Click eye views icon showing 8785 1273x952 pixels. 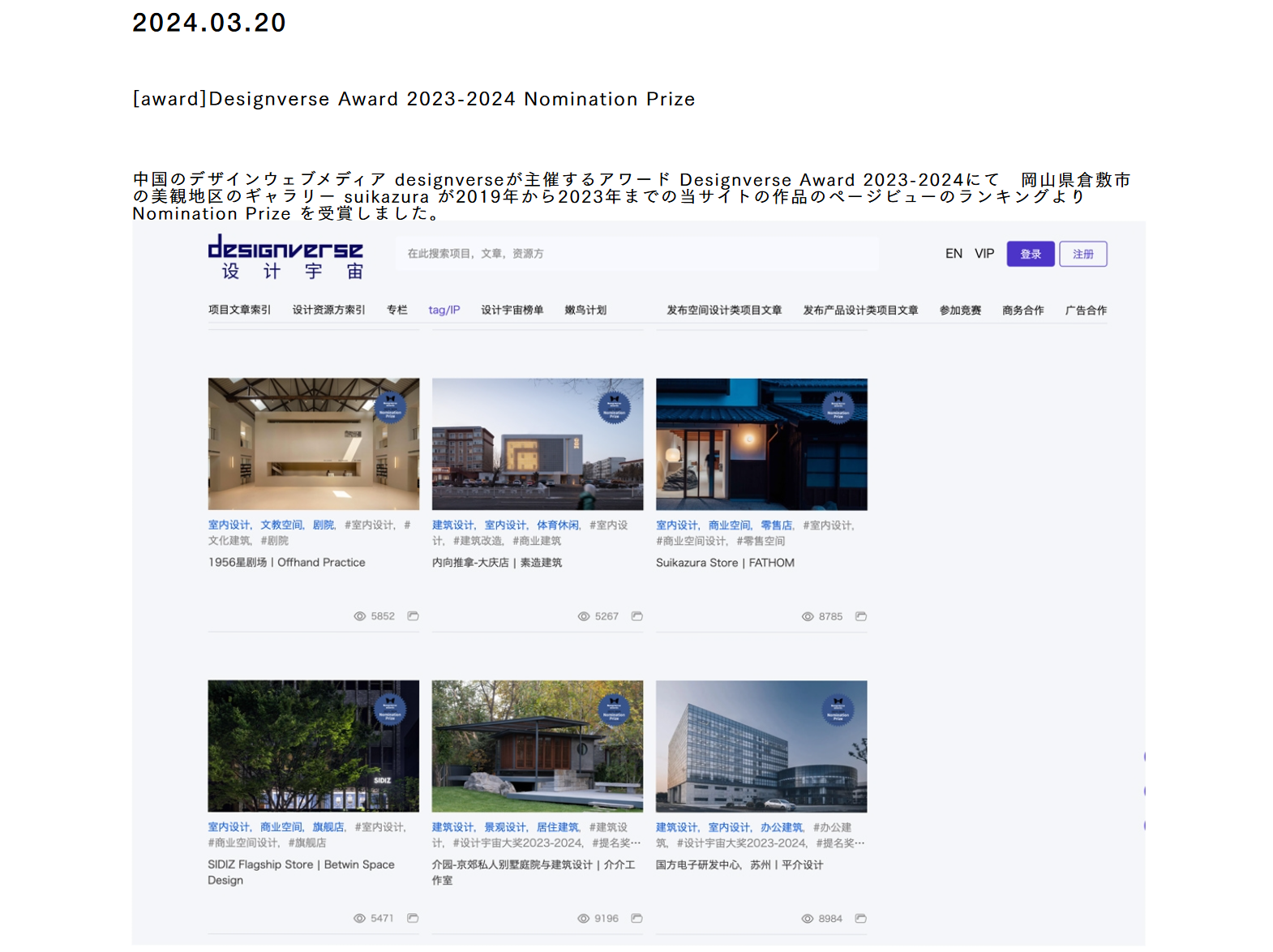coord(808,616)
